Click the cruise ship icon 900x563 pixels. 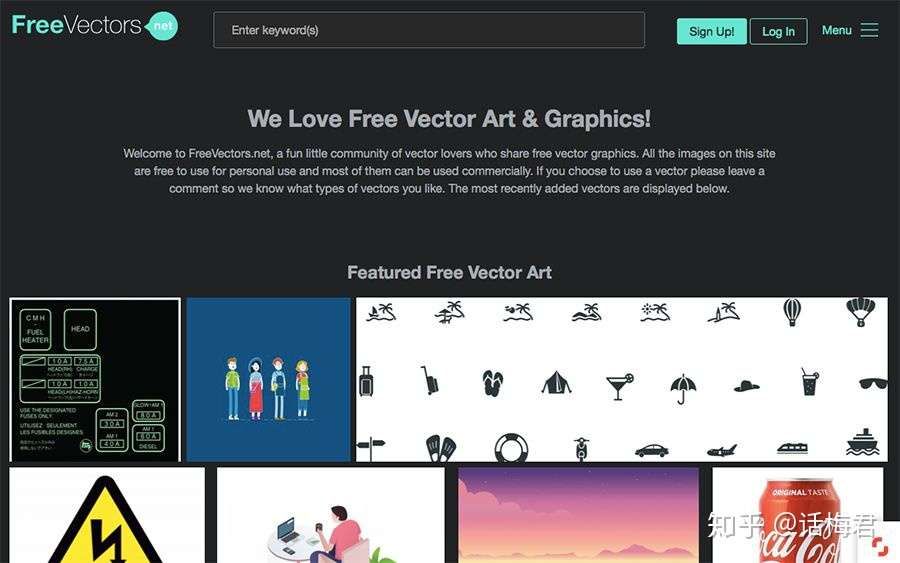[862, 442]
